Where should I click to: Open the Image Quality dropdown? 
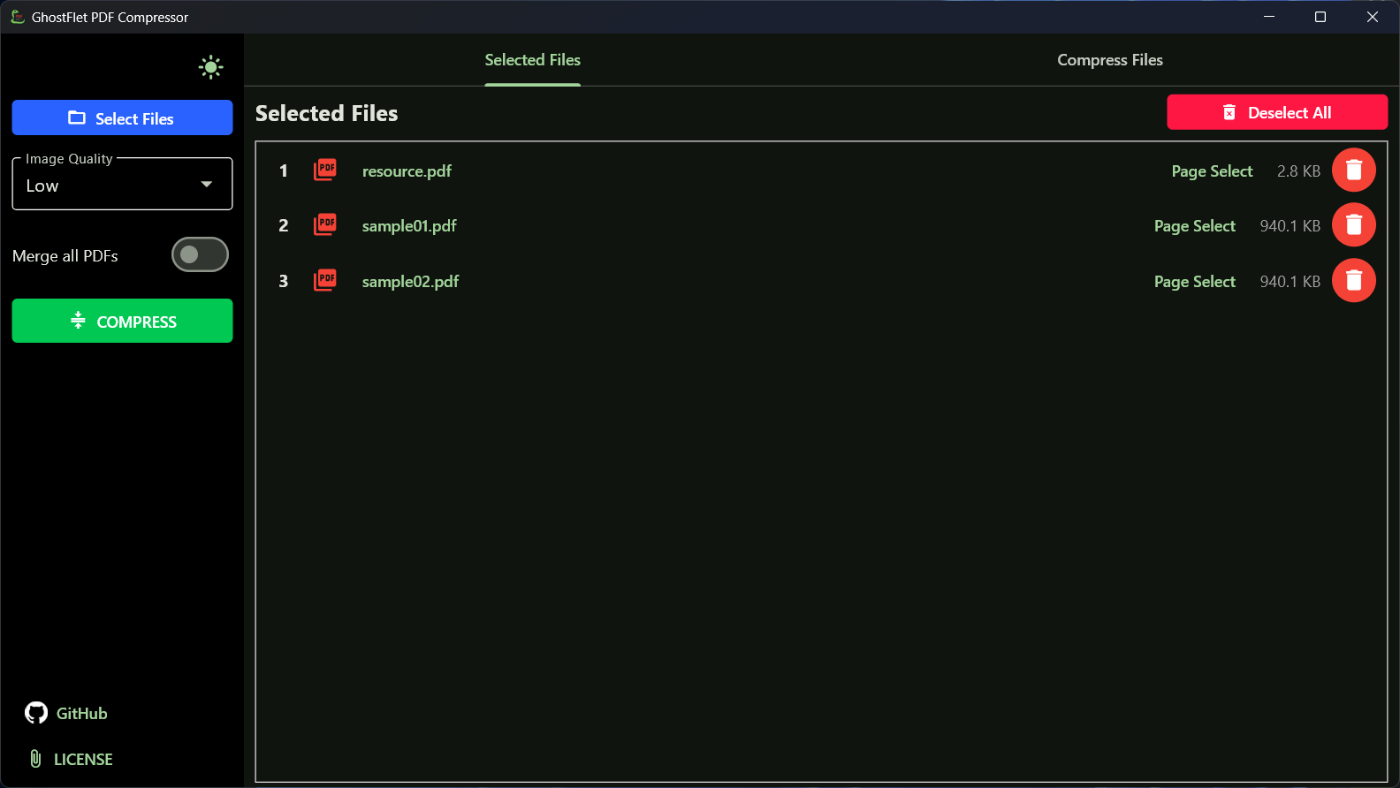pyautogui.click(x=121, y=185)
